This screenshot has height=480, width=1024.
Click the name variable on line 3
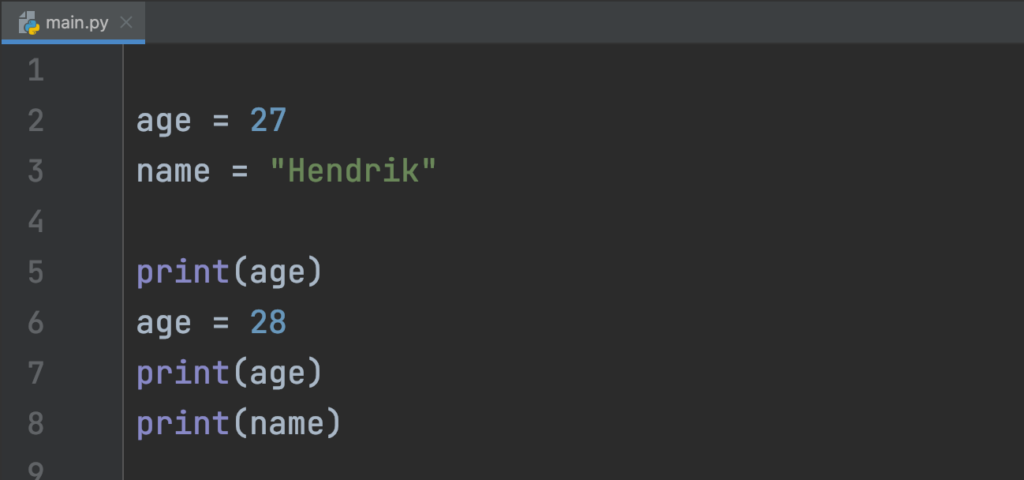[x=173, y=171]
